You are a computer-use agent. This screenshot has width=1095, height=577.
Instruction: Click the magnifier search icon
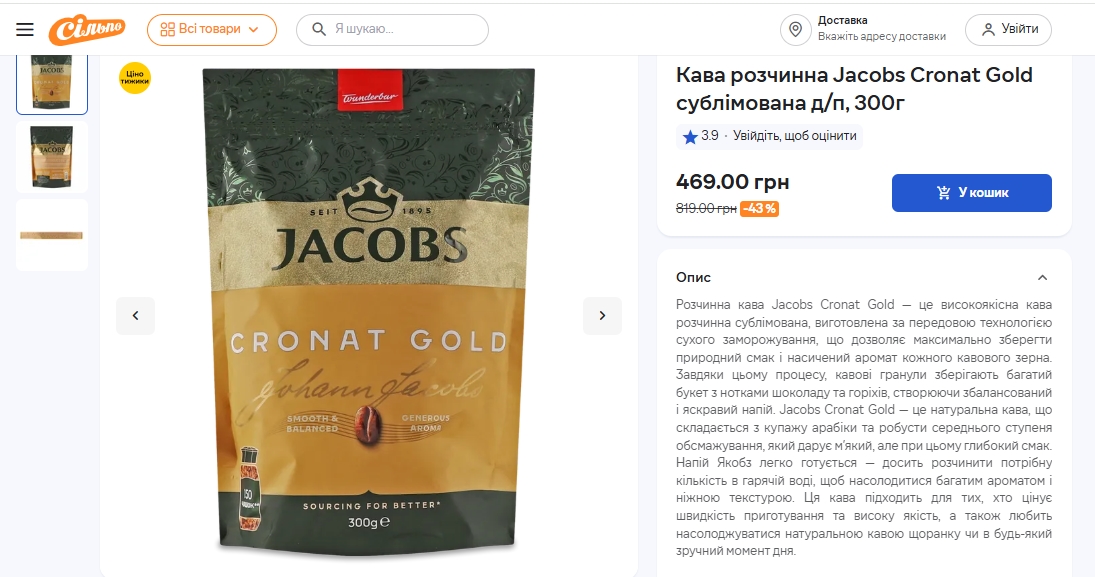click(x=318, y=29)
